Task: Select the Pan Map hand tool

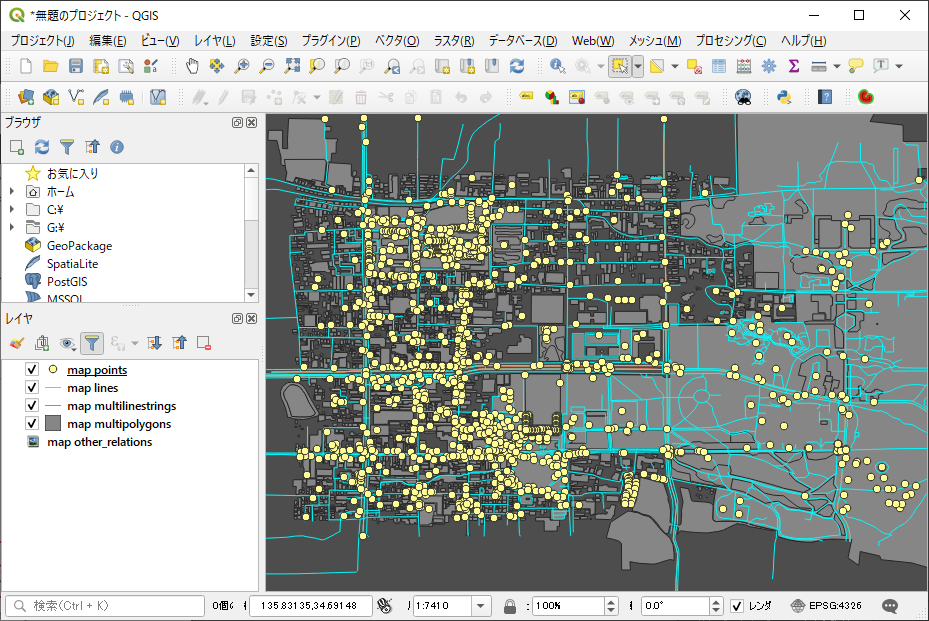Action: (192, 66)
